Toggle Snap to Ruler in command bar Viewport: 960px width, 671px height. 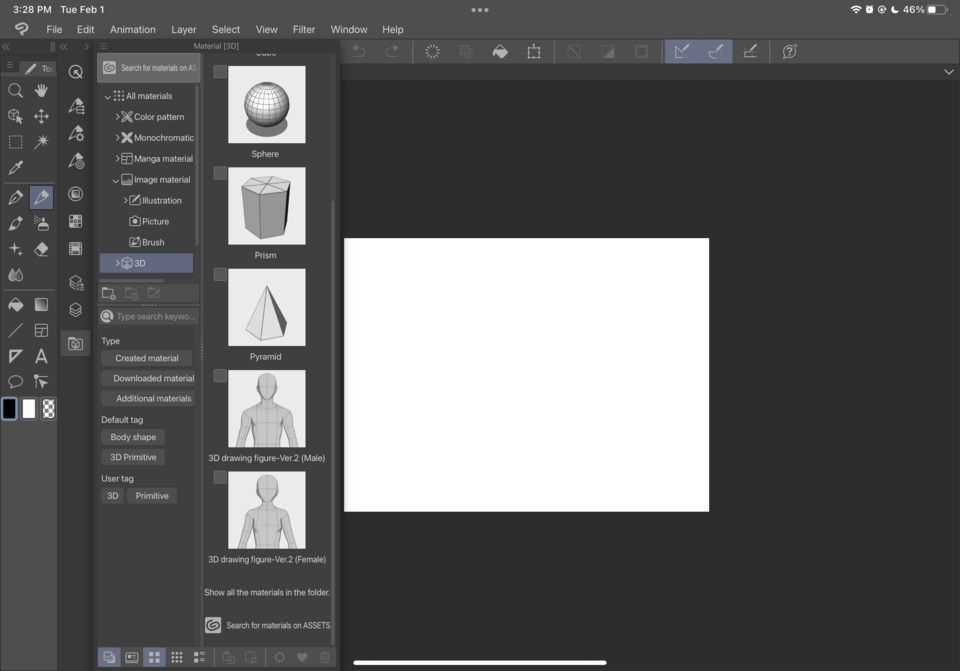point(682,52)
